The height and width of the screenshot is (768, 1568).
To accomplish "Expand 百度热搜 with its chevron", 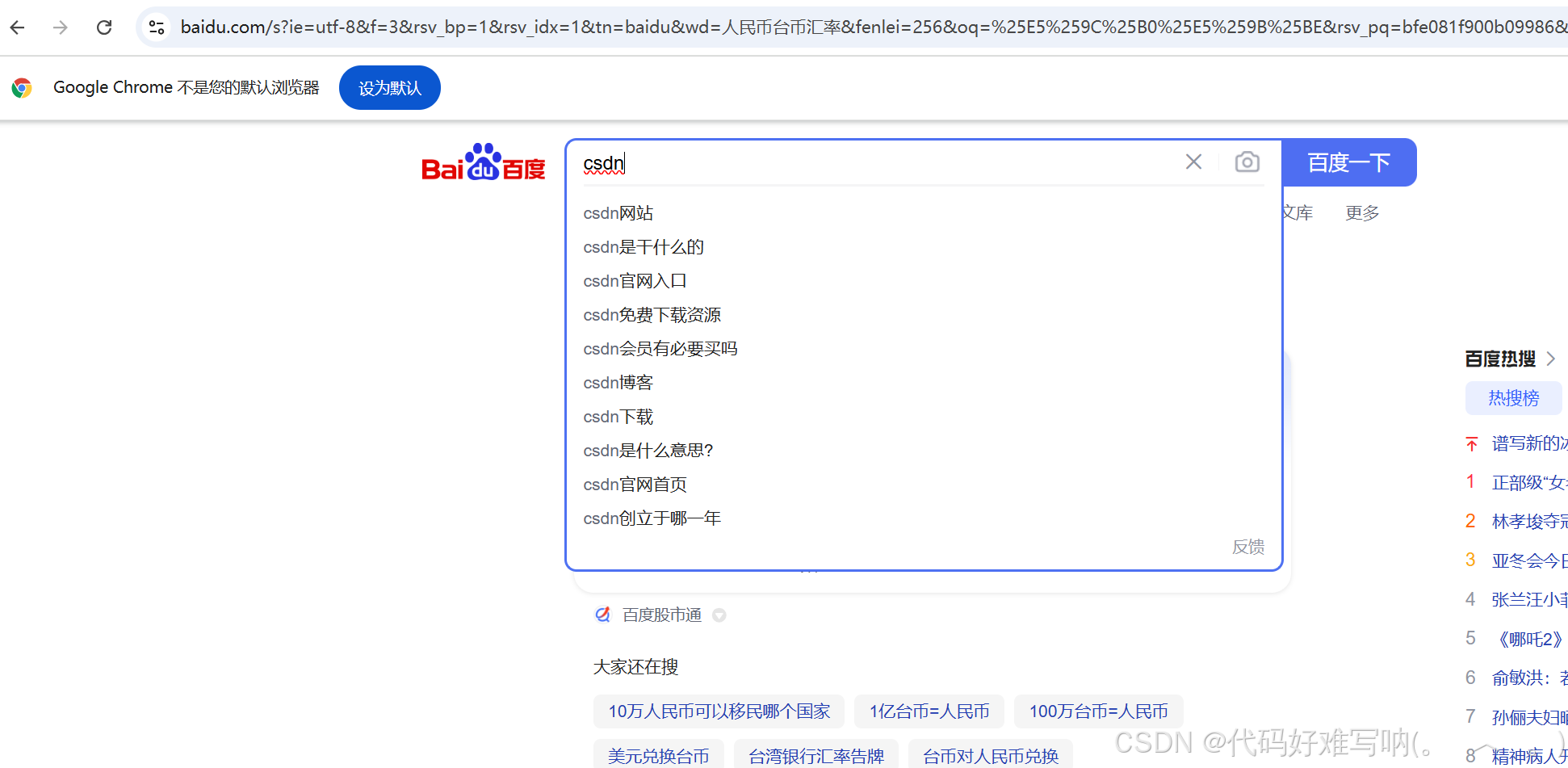I will tap(1551, 358).
